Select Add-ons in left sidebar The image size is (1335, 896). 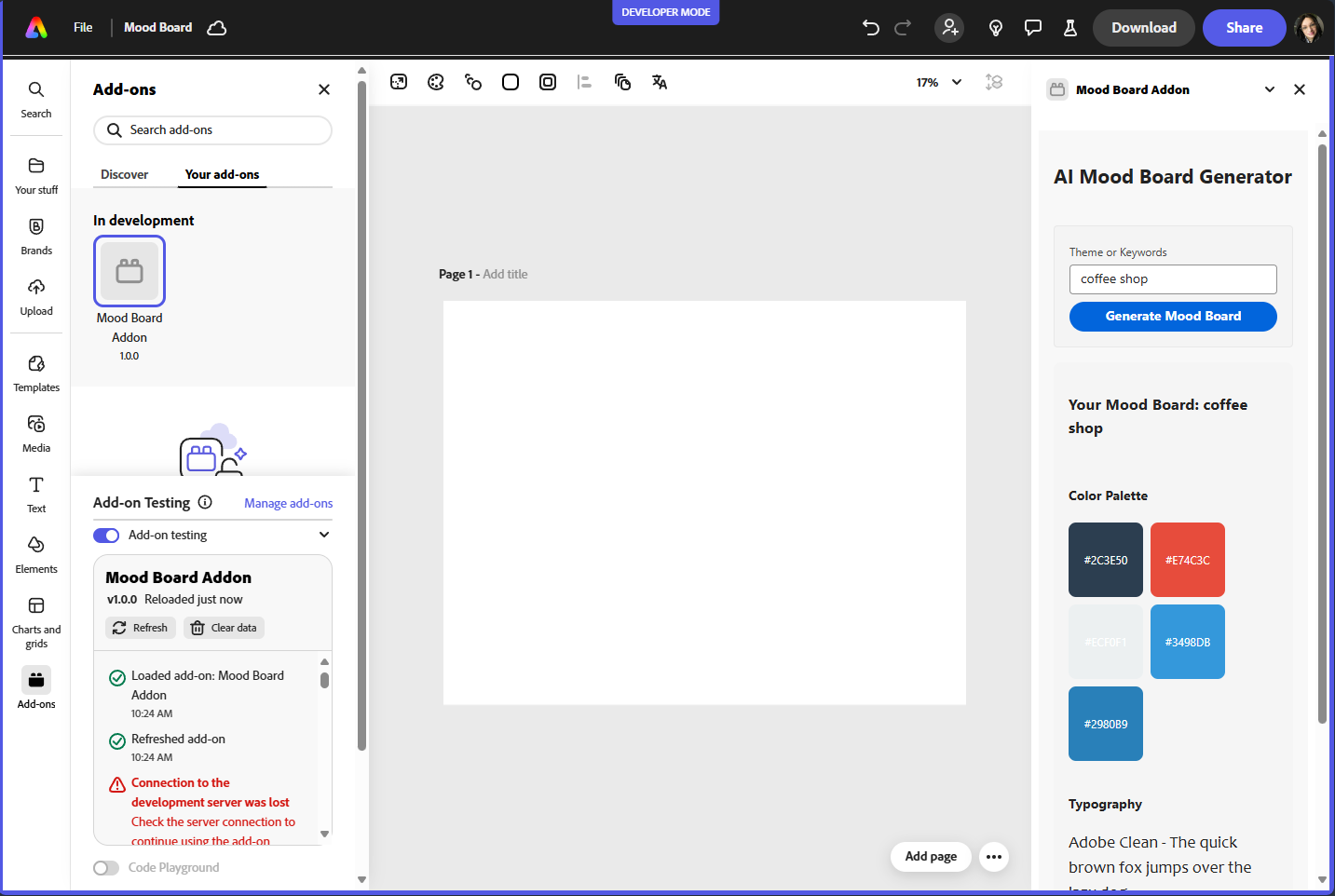(x=36, y=688)
